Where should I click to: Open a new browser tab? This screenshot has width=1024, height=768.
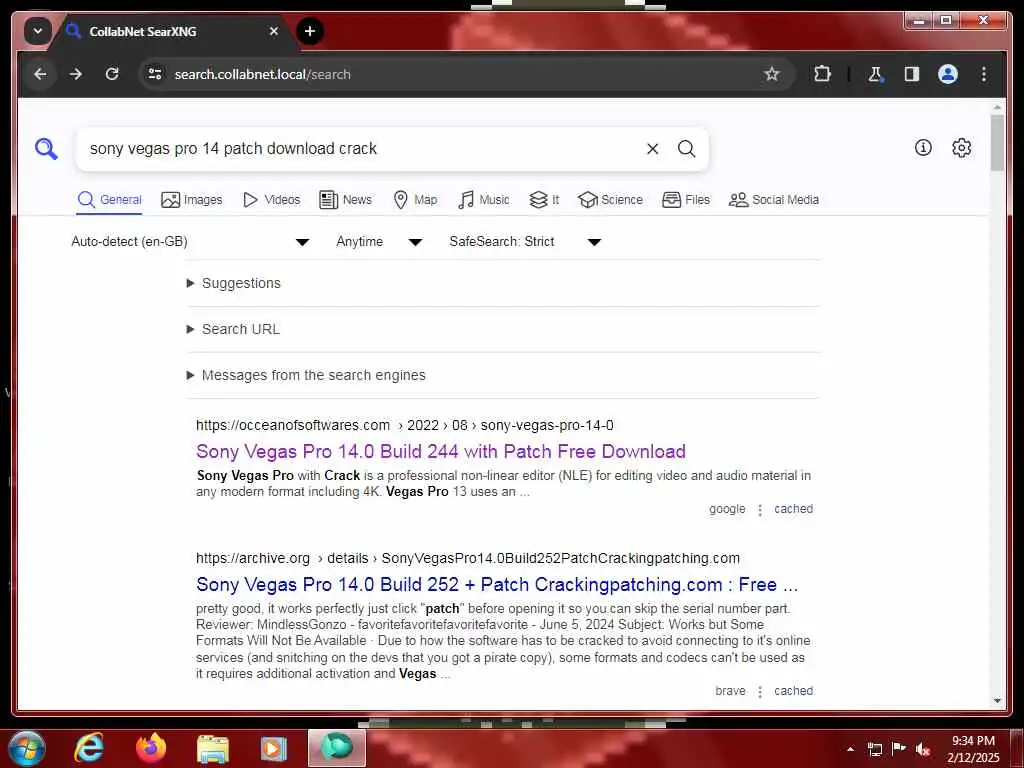tap(310, 31)
